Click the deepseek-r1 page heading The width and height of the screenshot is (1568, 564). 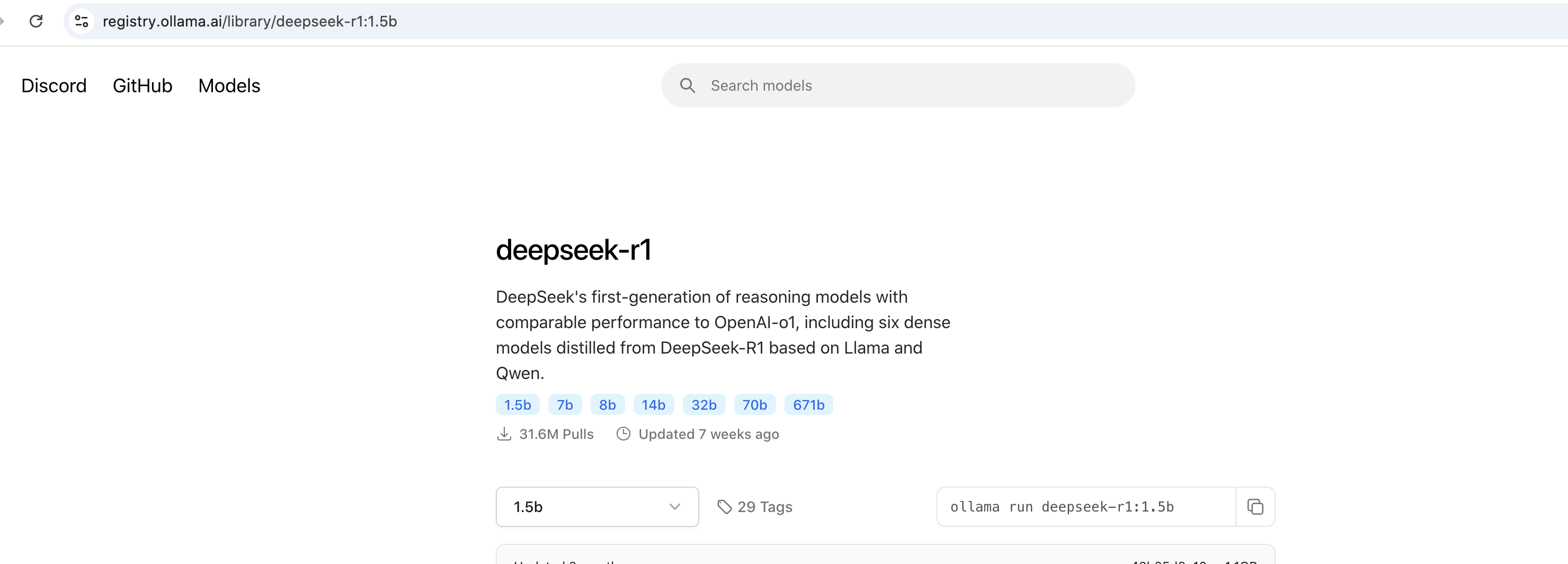(574, 250)
